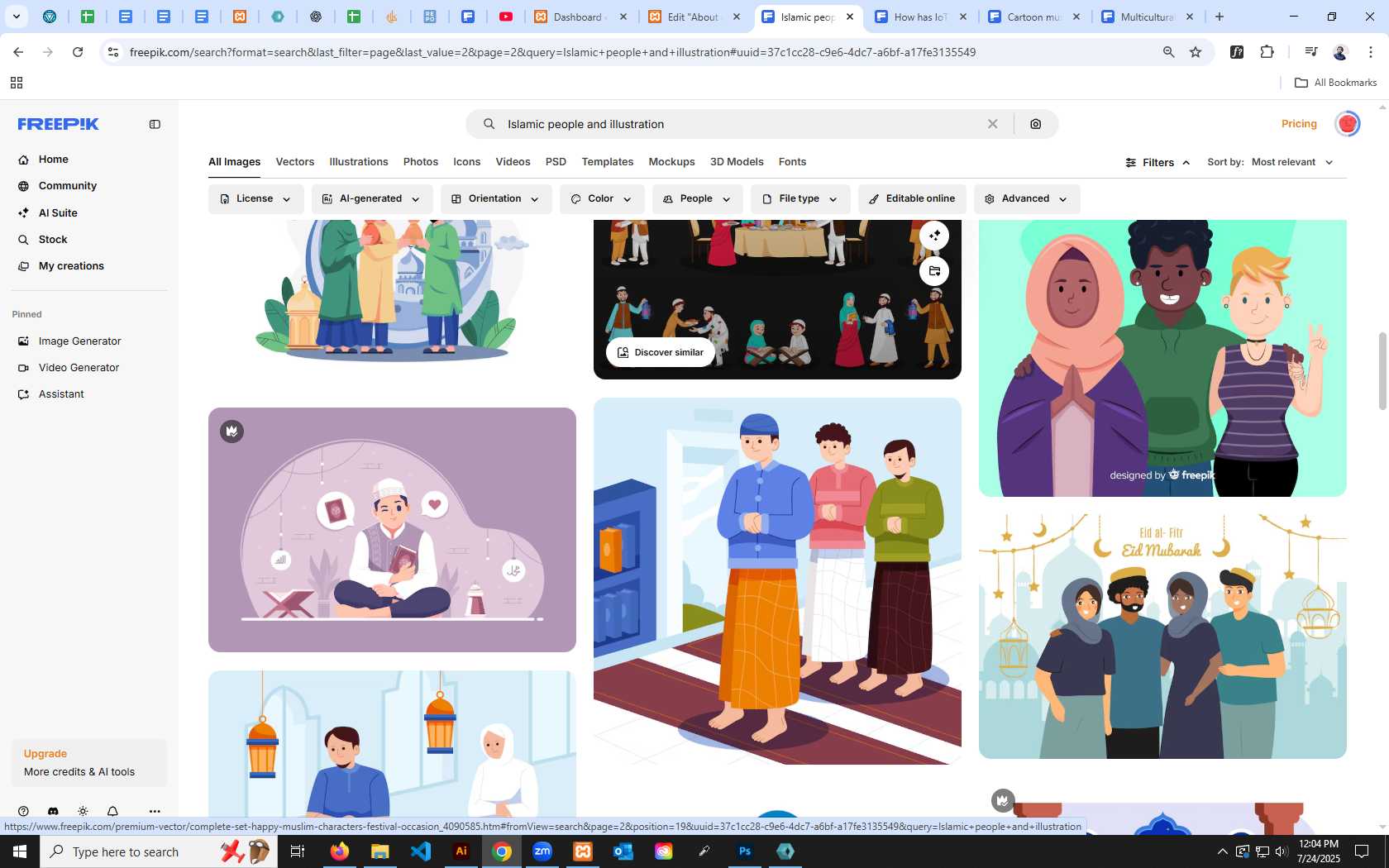Open three men praying illustration
Viewport: 1389px width, 868px height.
coord(777,581)
